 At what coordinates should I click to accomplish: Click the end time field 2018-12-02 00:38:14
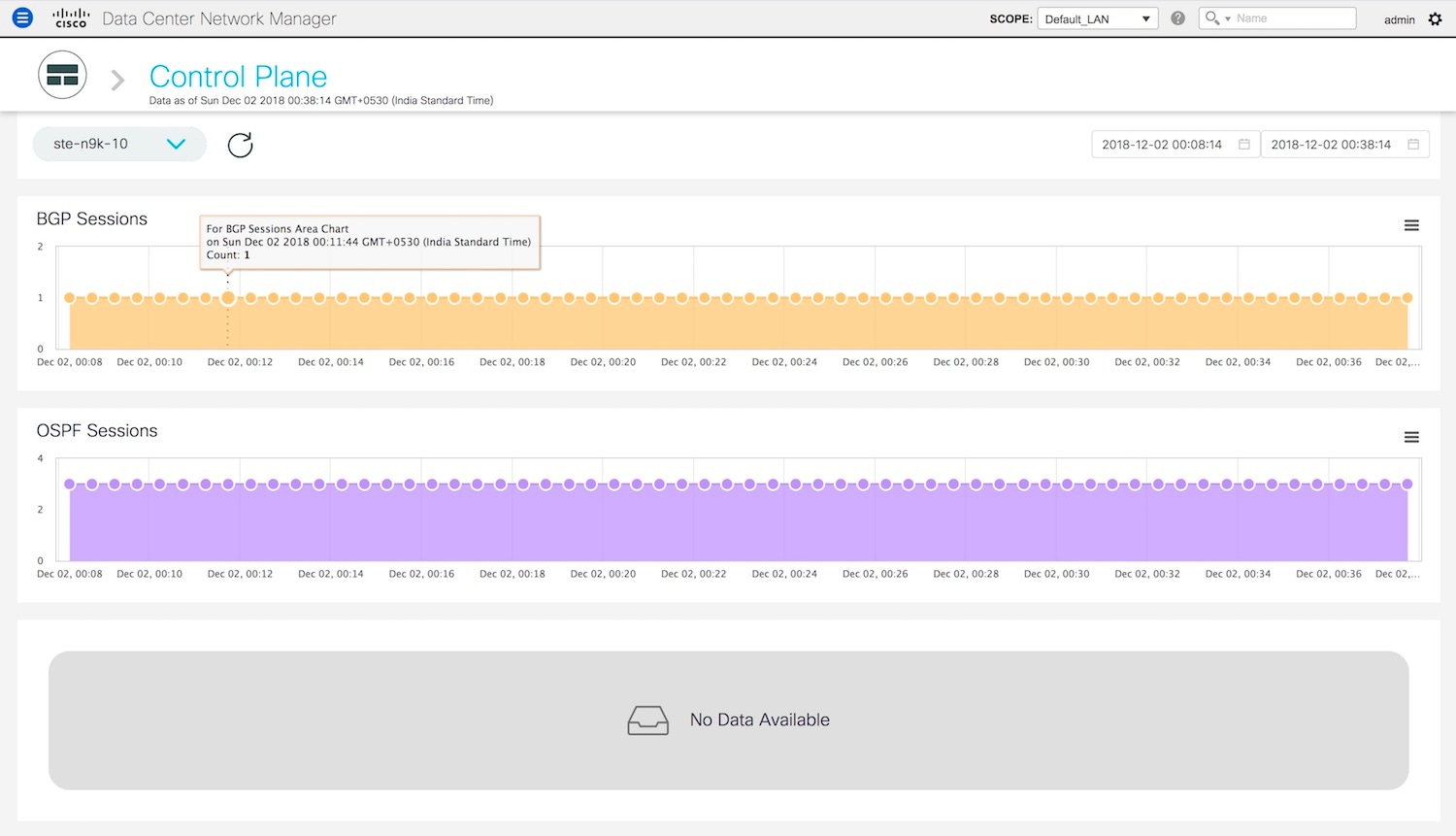tap(1344, 145)
